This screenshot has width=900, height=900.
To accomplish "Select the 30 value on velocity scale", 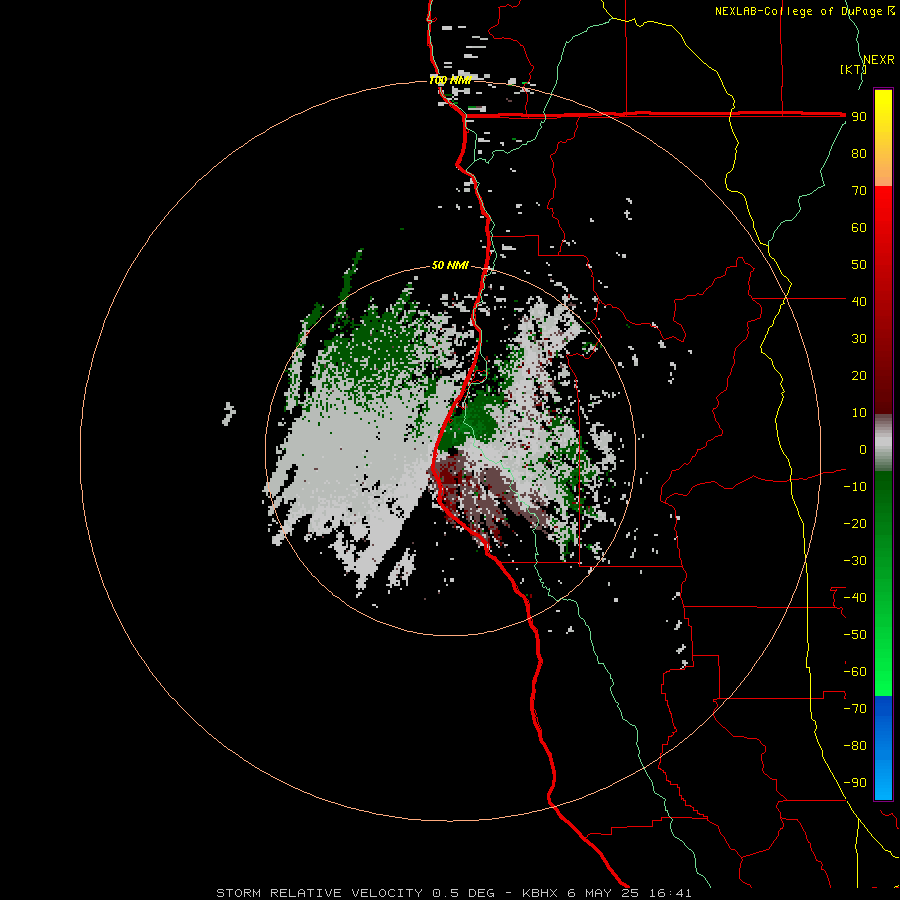I will pyautogui.click(x=859, y=339).
